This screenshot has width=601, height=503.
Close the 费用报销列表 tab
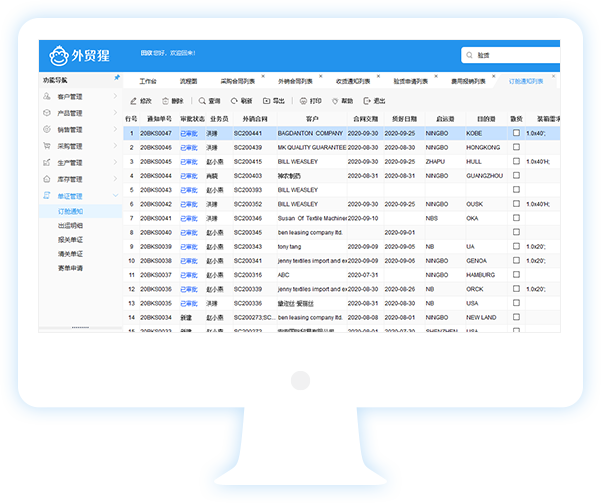pos(494,76)
